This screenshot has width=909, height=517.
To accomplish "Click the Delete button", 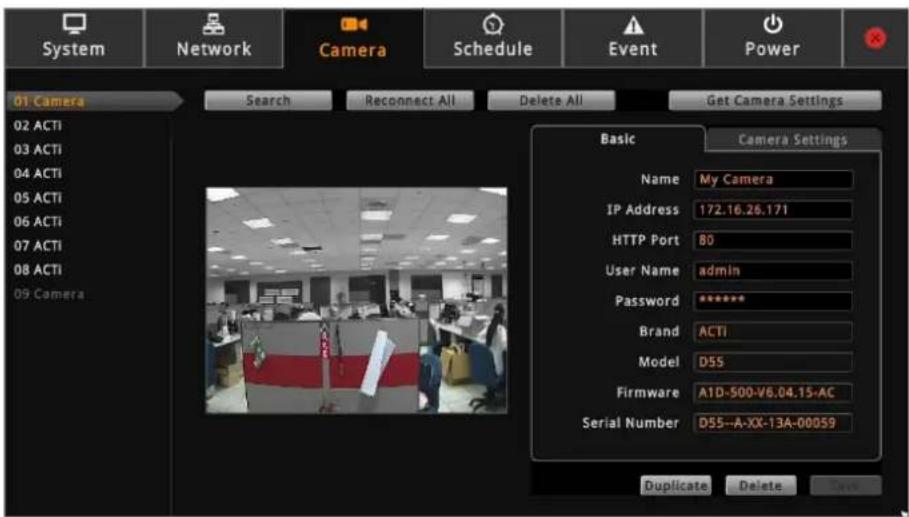I will point(761,486).
